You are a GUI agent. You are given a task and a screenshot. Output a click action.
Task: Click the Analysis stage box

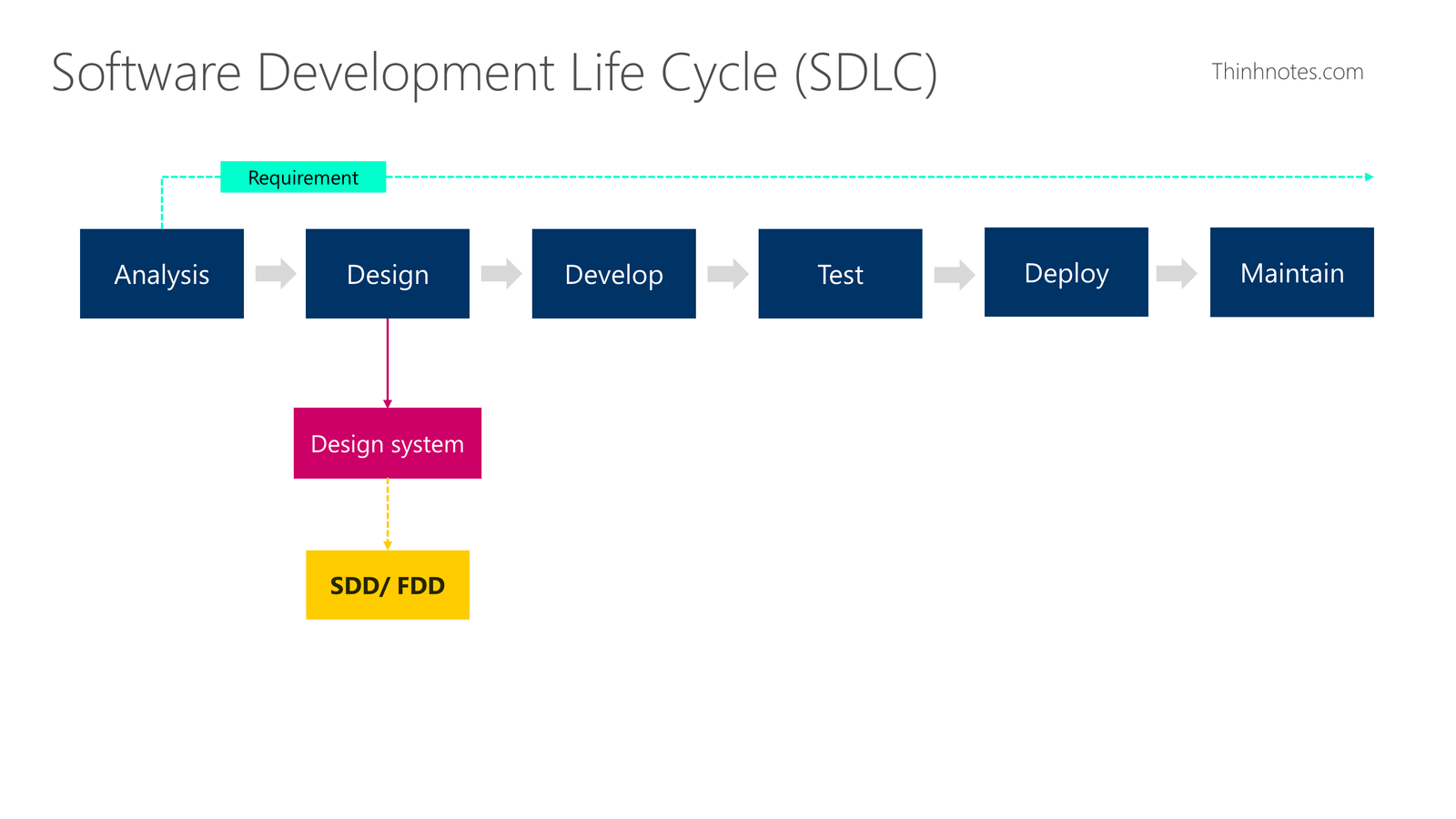coord(162,274)
